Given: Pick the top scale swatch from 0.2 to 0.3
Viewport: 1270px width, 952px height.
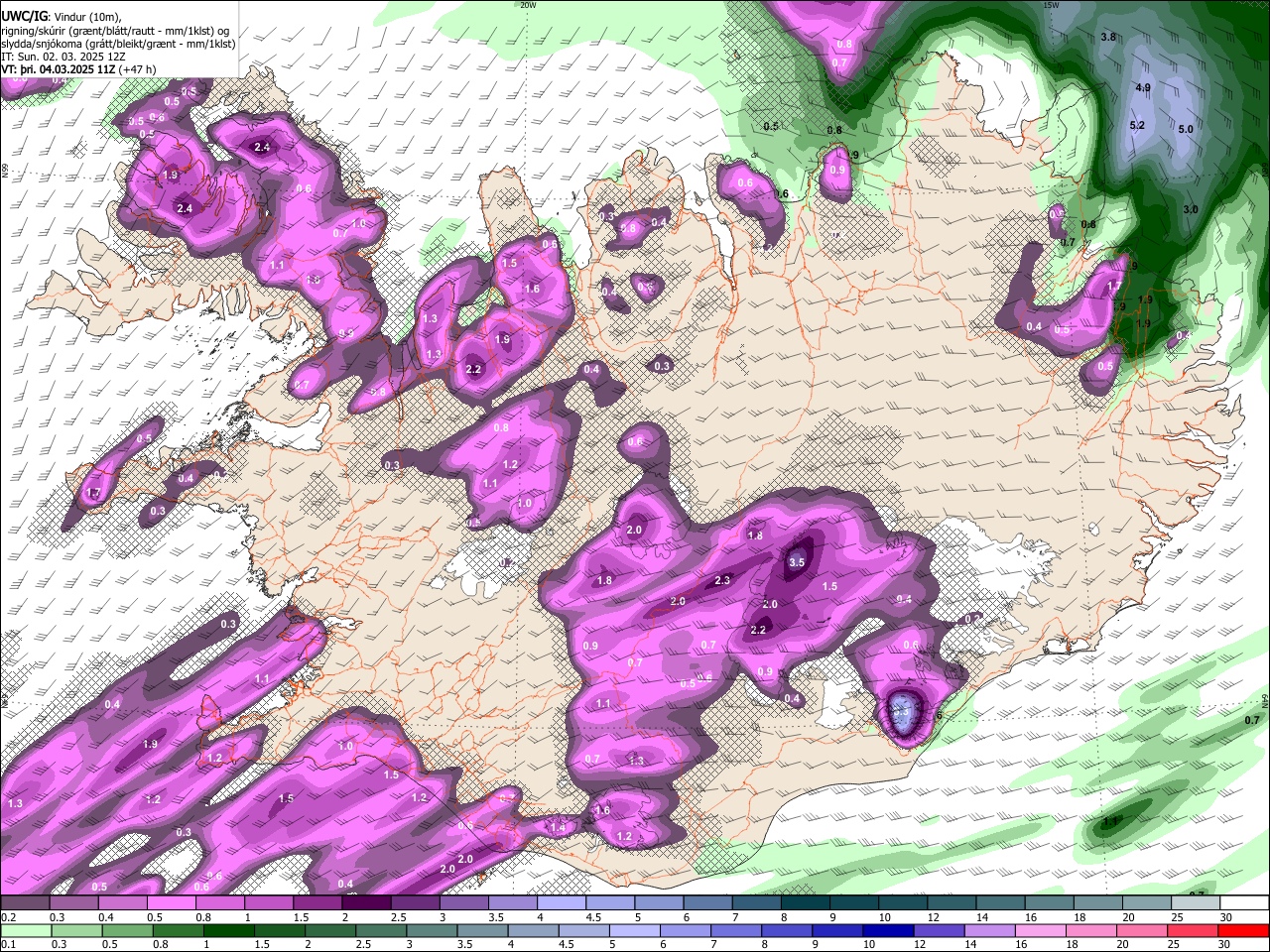Looking at the screenshot, I should coord(25,903).
